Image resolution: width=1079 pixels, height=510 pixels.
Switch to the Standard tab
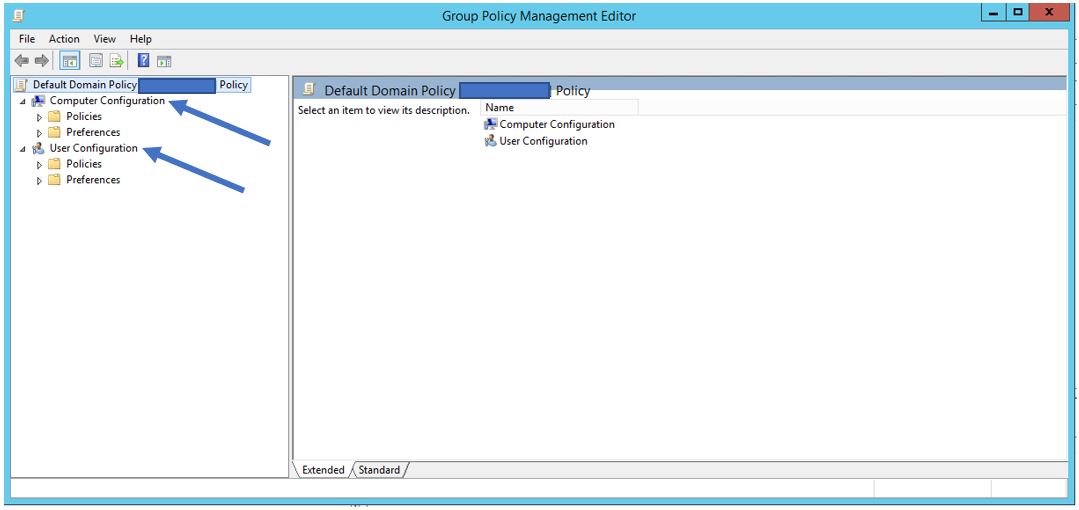379,469
